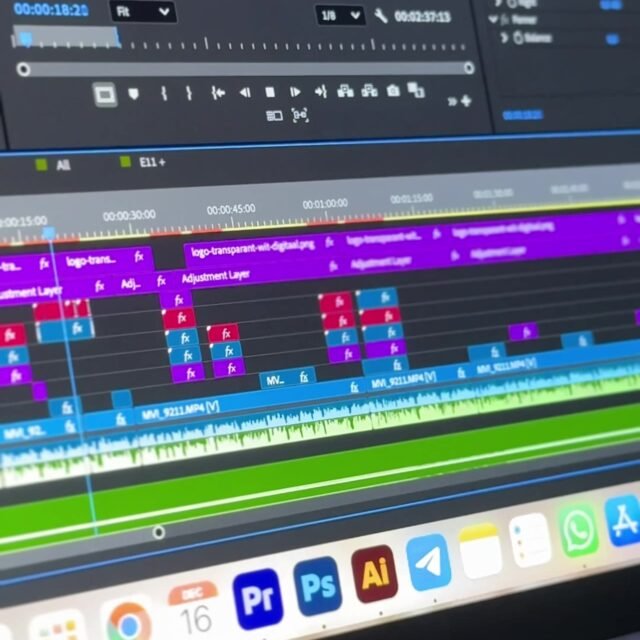The height and width of the screenshot is (640, 640).
Task: Click the Lift button icon
Action: pyautogui.click(x=345, y=91)
